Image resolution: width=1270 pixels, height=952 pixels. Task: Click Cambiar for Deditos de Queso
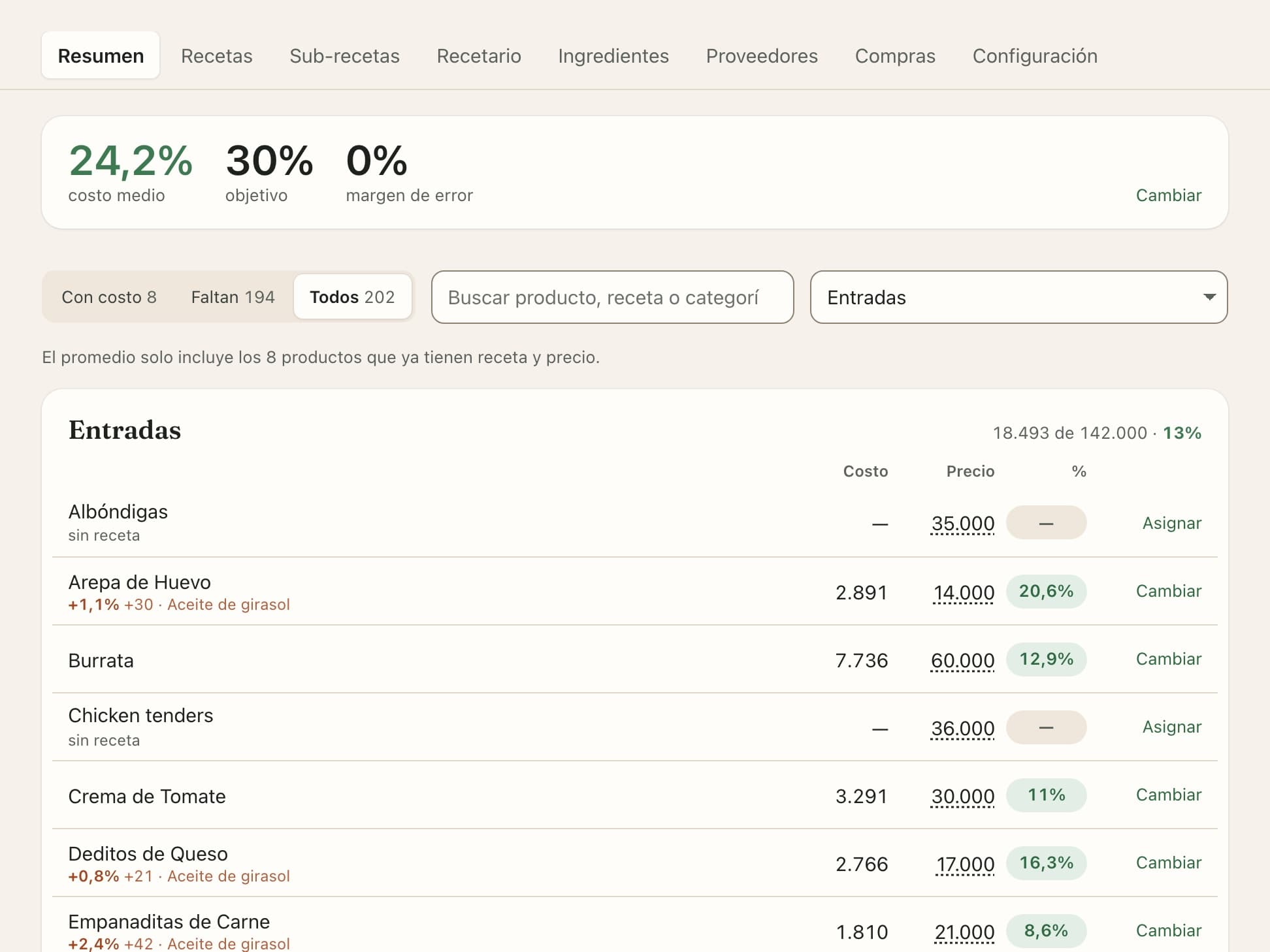1169,863
